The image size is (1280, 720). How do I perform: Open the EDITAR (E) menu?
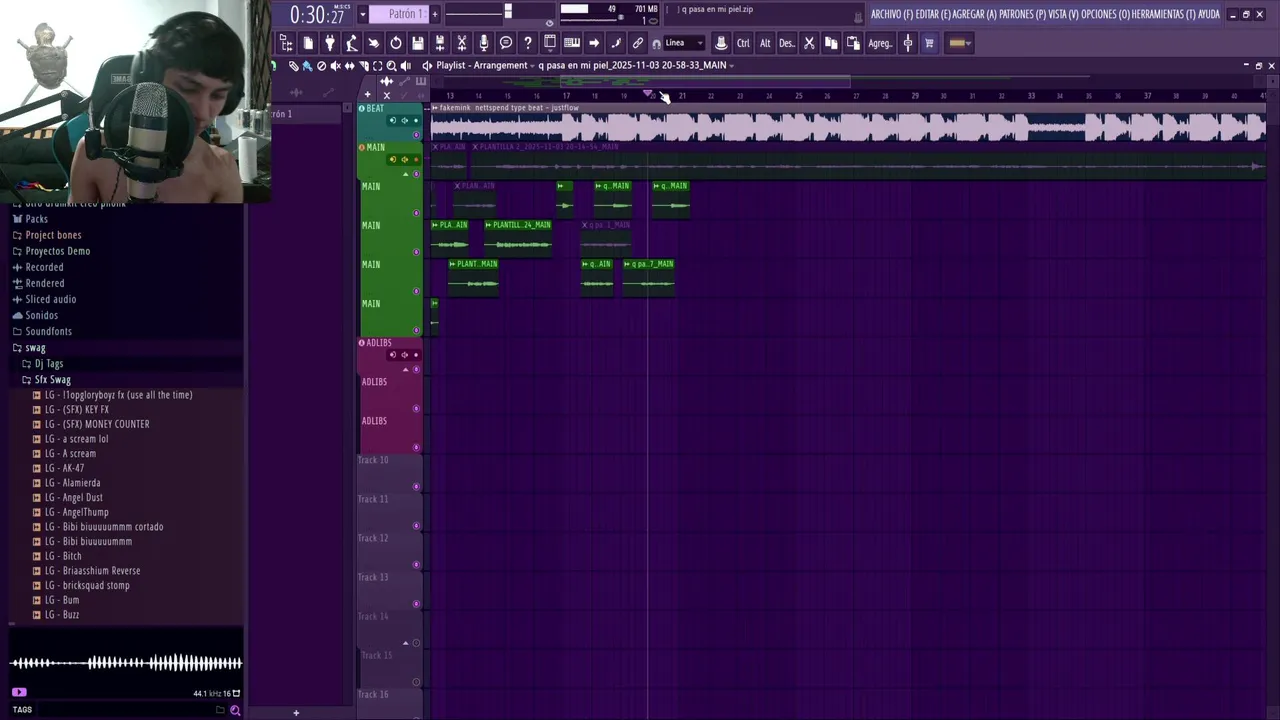934,14
